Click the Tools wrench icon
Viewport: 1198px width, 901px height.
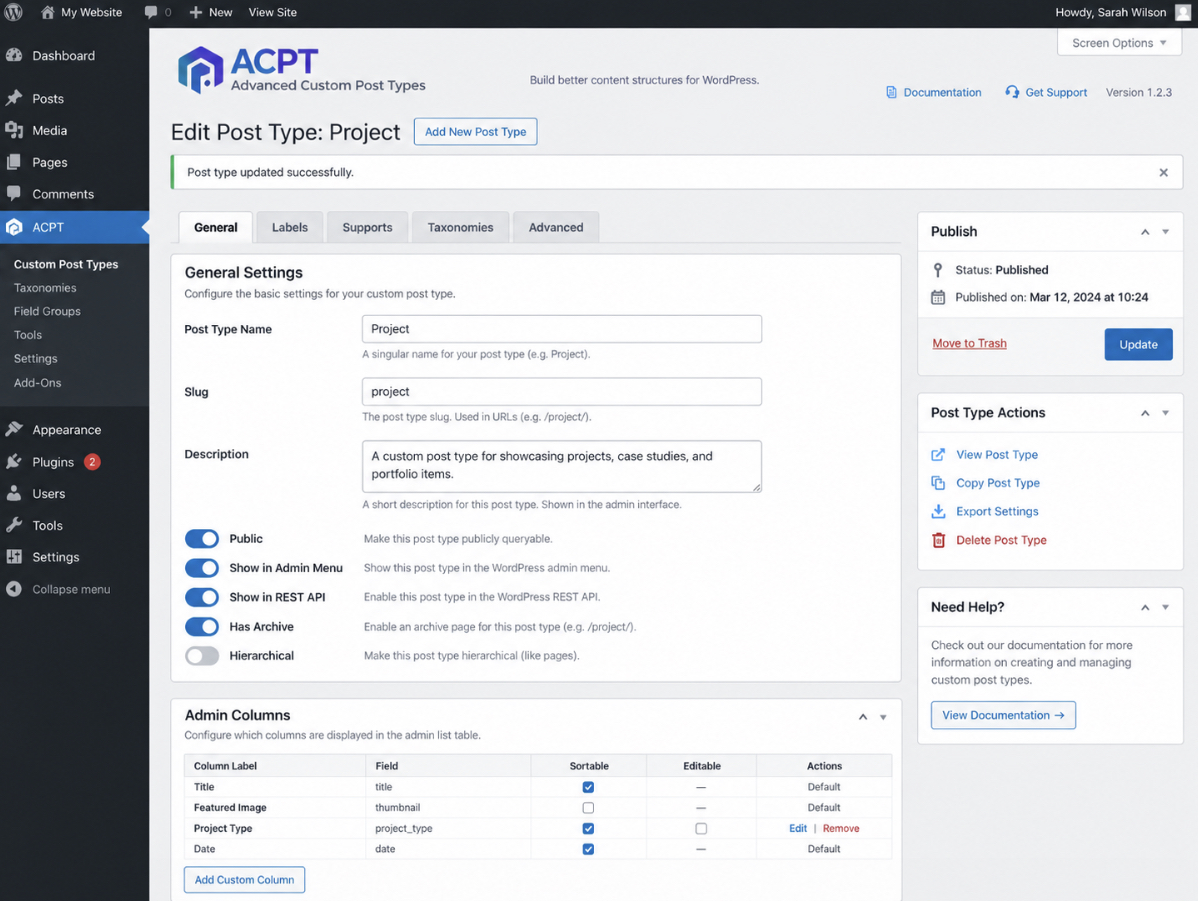[x=14, y=525]
